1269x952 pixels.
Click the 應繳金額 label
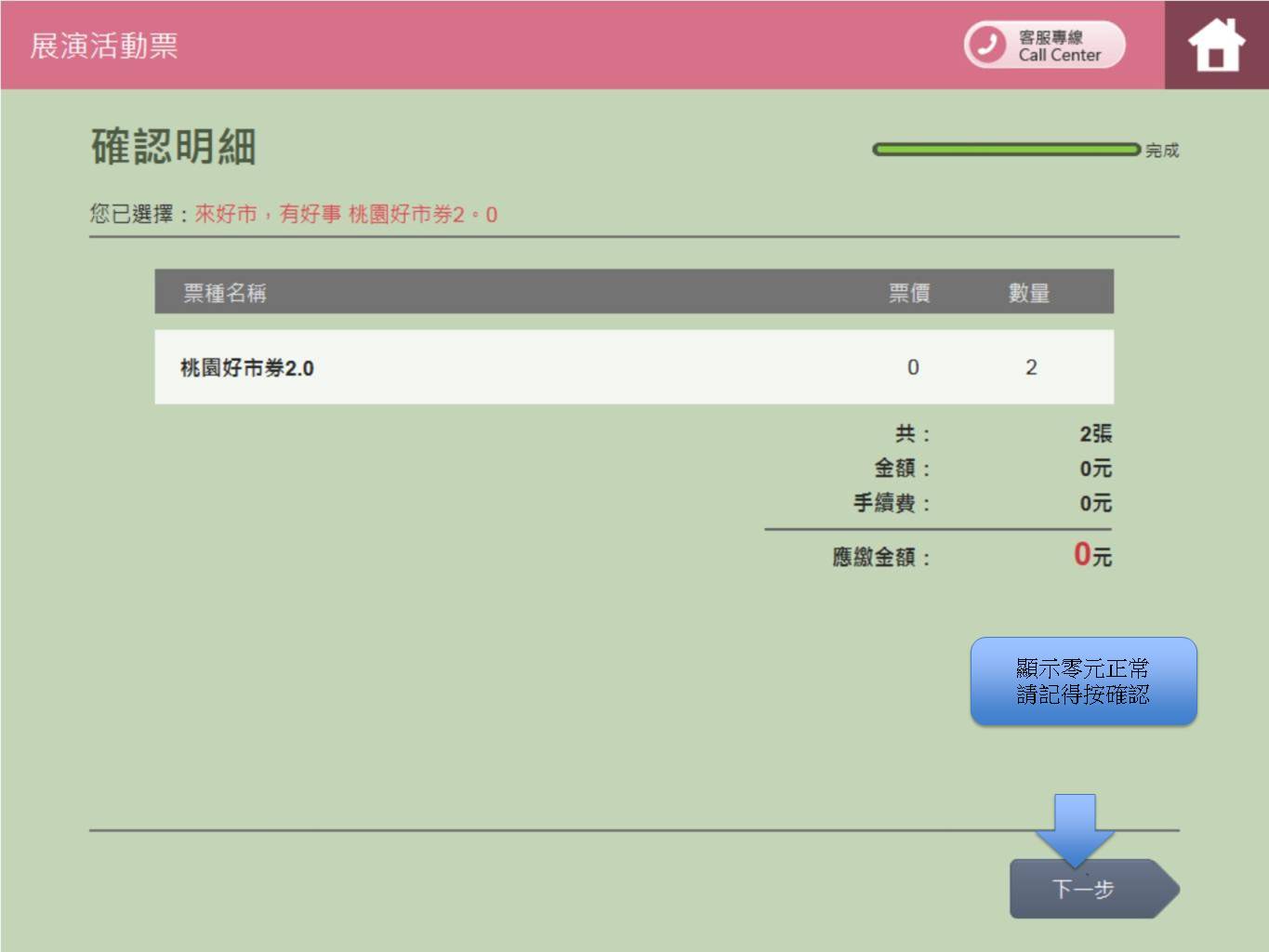pos(881,557)
